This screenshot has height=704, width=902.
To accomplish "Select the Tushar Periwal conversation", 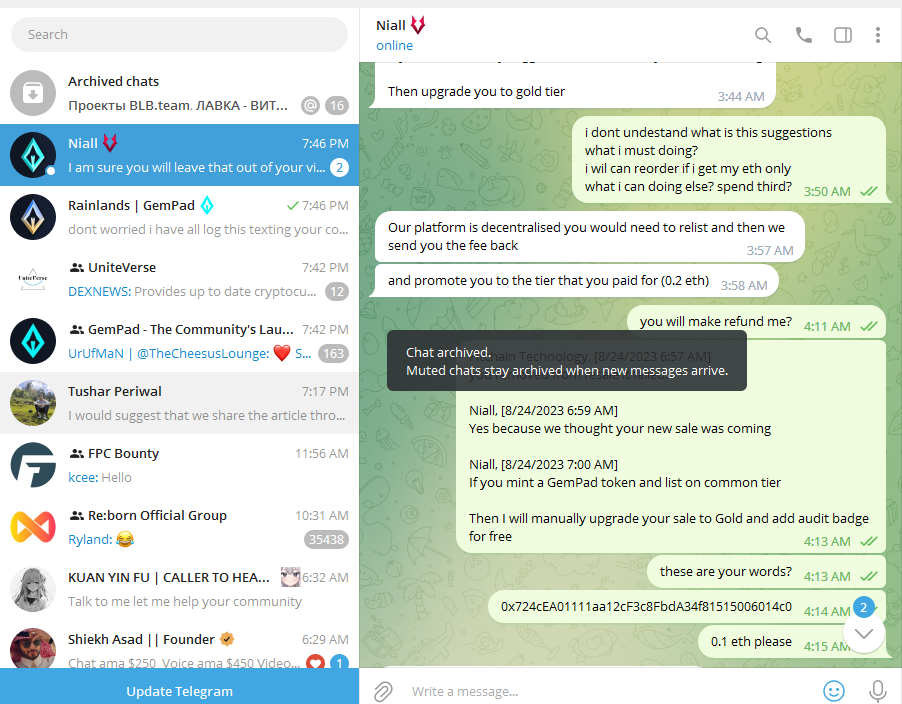I will pos(179,403).
